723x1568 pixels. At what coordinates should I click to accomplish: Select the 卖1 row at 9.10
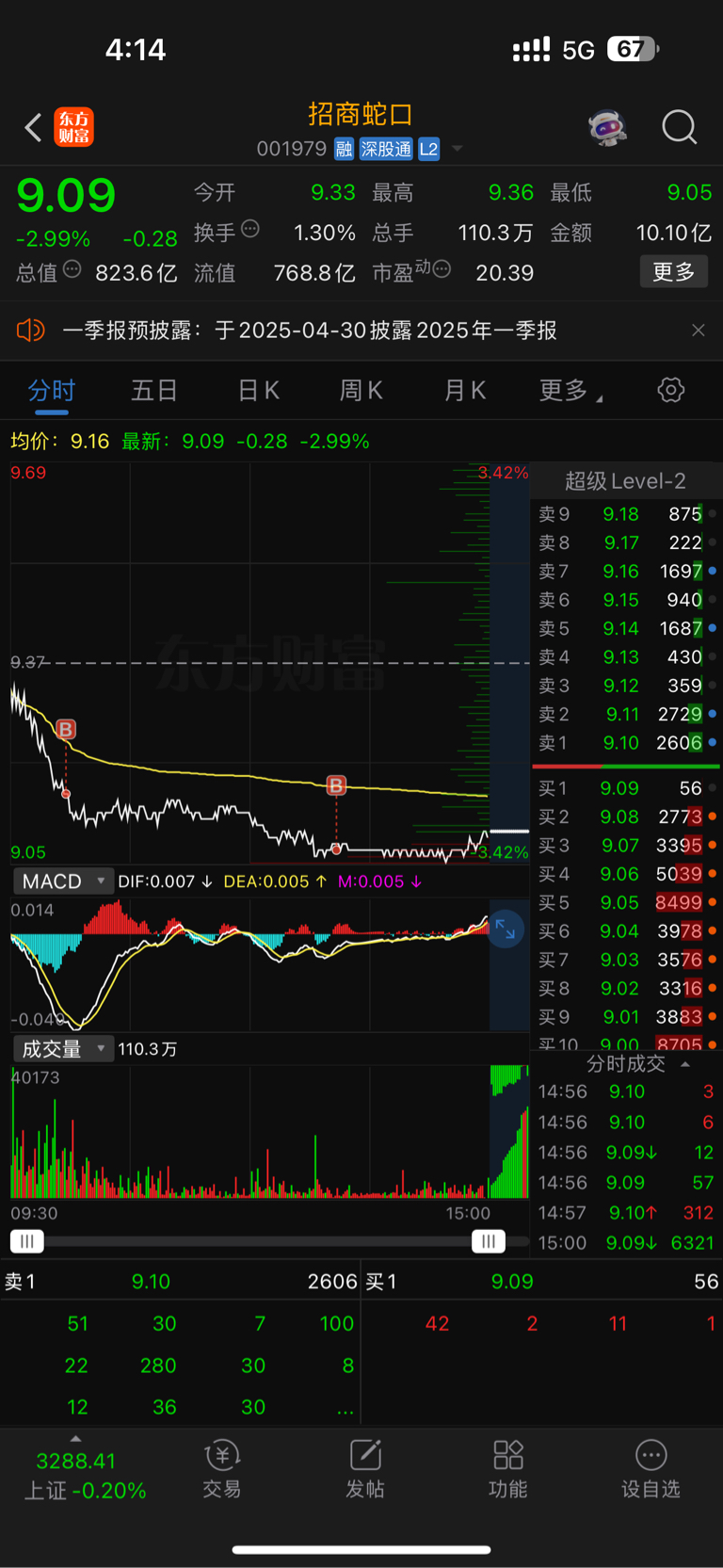coord(627,742)
